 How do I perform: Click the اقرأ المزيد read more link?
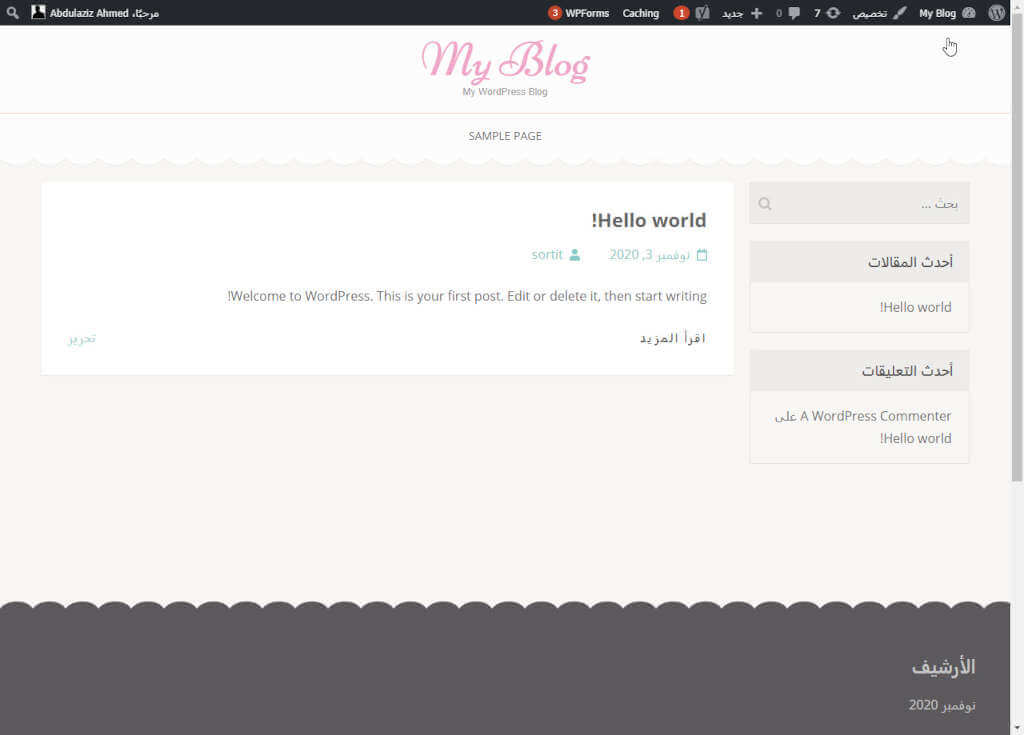pos(673,338)
